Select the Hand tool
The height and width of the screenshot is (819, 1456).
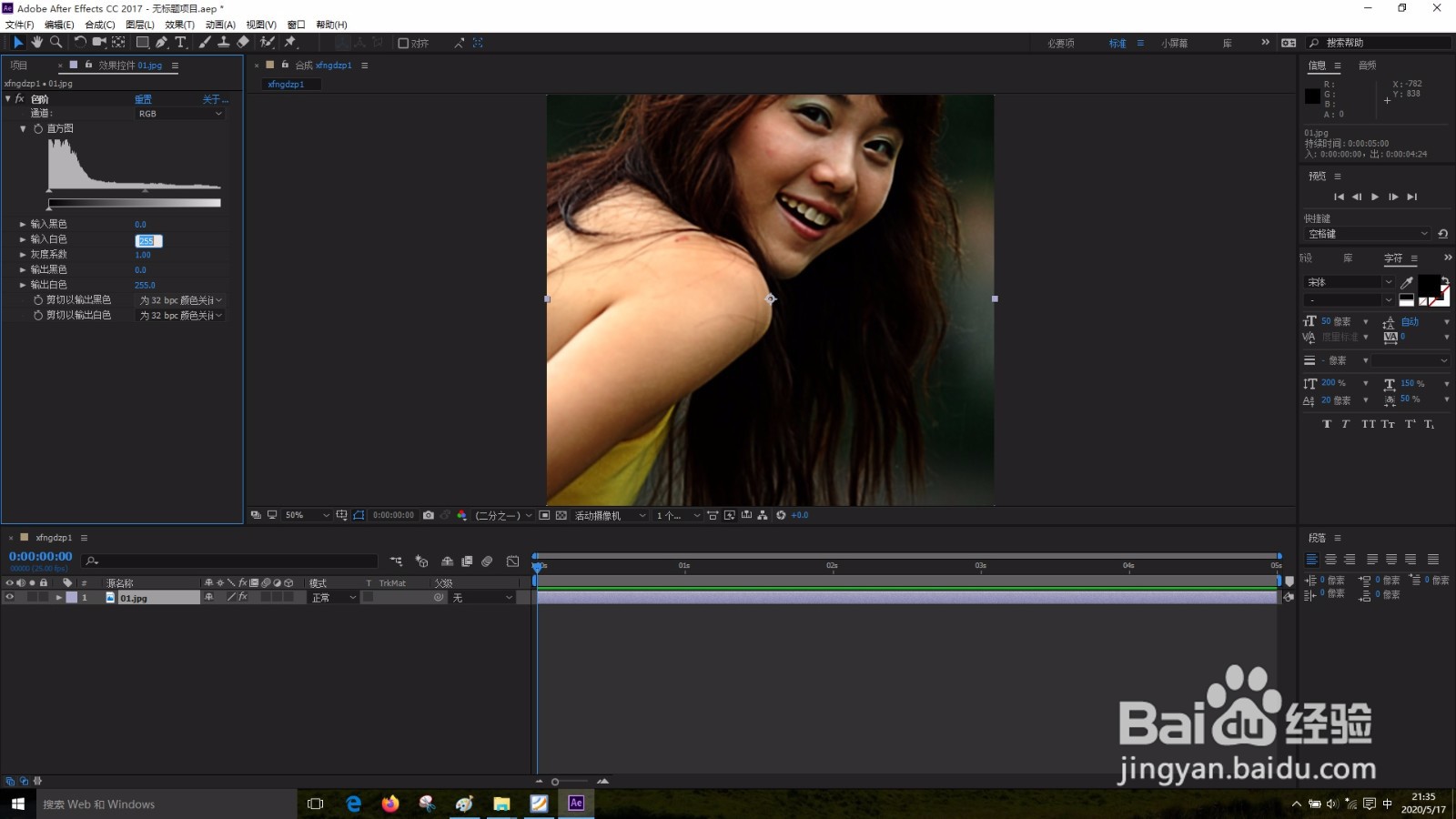(x=36, y=42)
